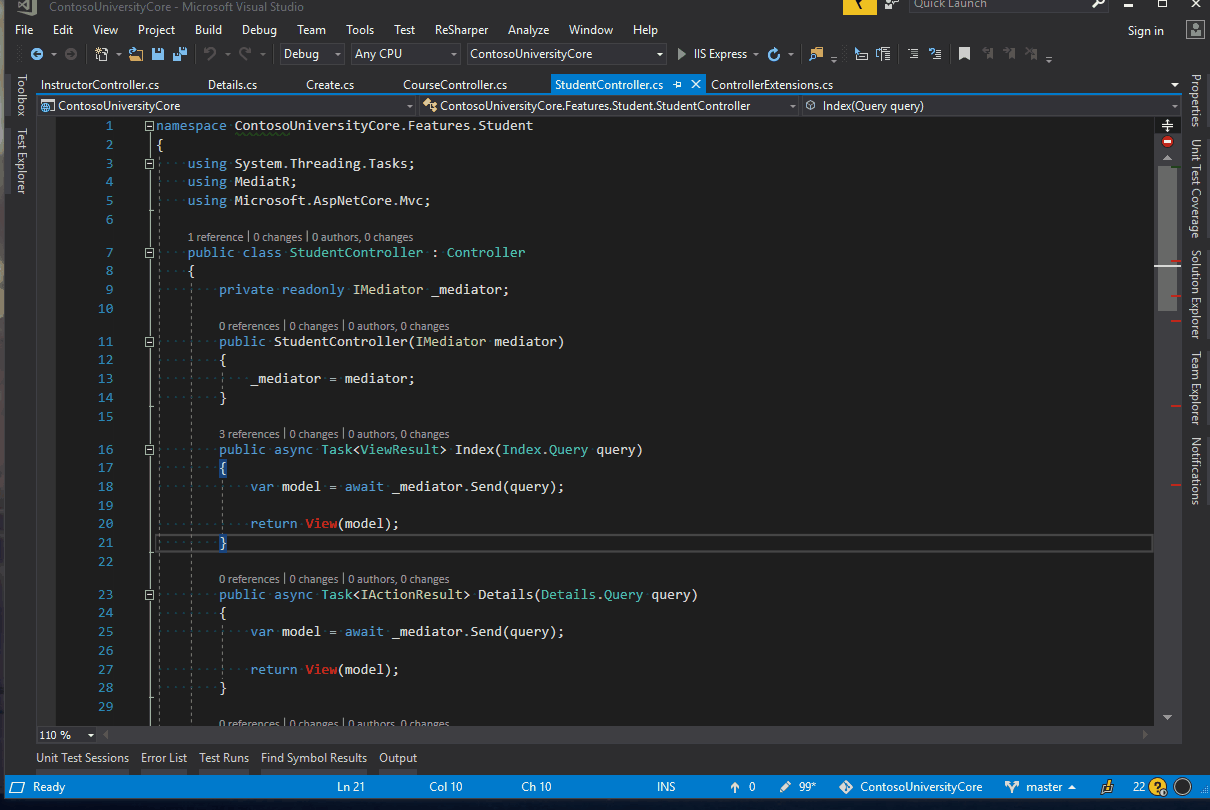Viewport: 1210px width, 810px height.
Task: Click the Open File folder icon
Action: tap(136, 54)
